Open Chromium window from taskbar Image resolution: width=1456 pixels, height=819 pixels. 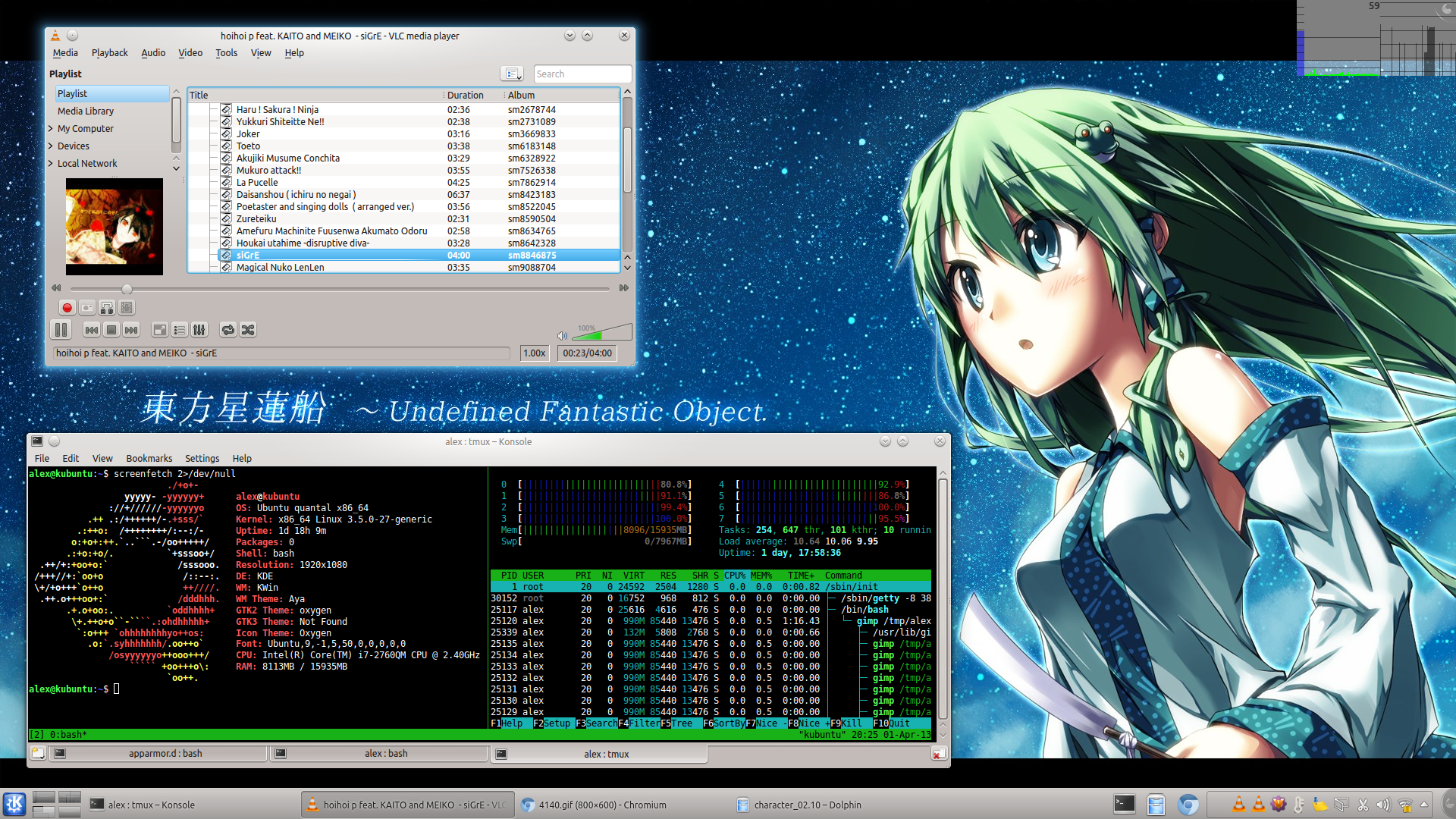tap(603, 805)
